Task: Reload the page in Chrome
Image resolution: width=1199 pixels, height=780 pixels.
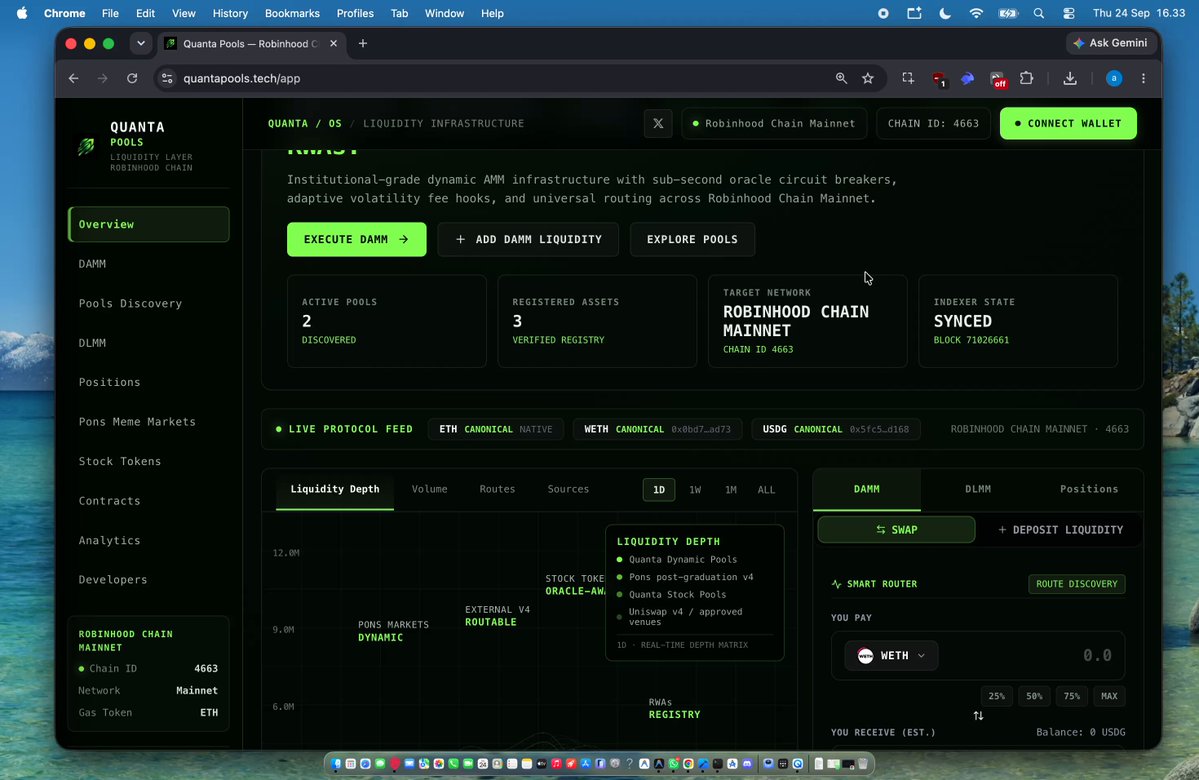Action: click(x=132, y=78)
